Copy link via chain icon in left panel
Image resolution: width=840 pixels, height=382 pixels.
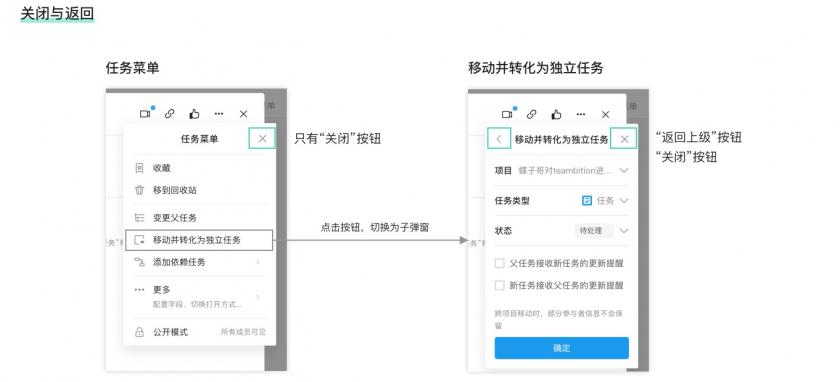coord(169,114)
